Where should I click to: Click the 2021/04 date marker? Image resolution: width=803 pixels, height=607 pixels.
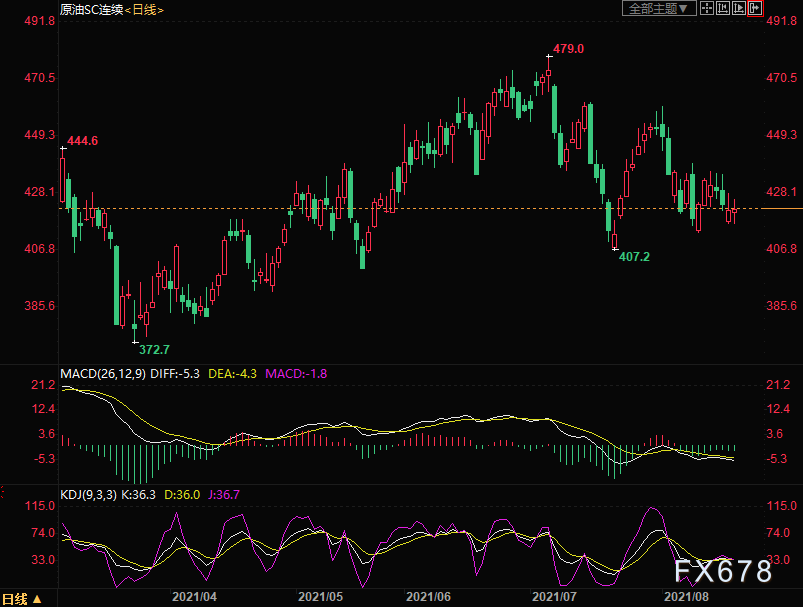[x=194, y=597]
